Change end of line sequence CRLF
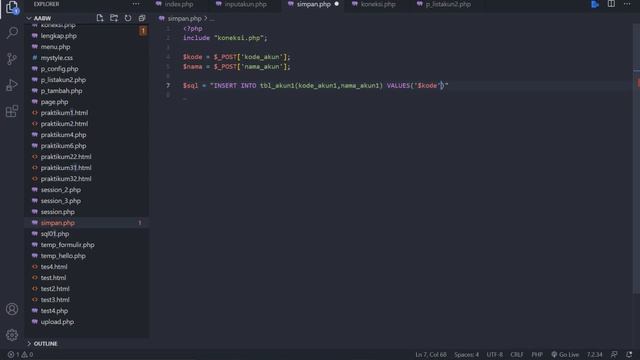 coord(517,355)
